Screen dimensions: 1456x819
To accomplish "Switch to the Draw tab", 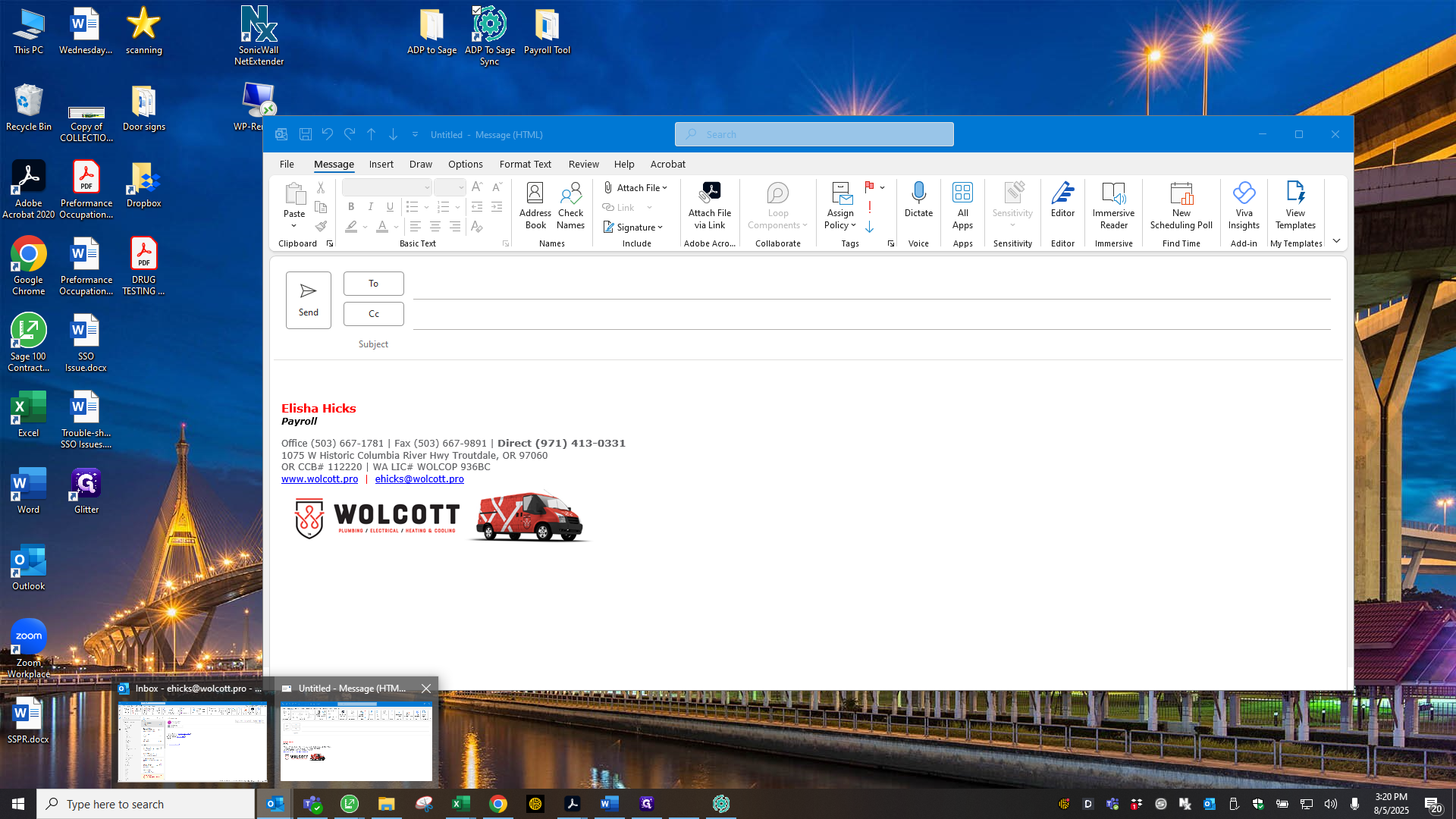I will [420, 165].
